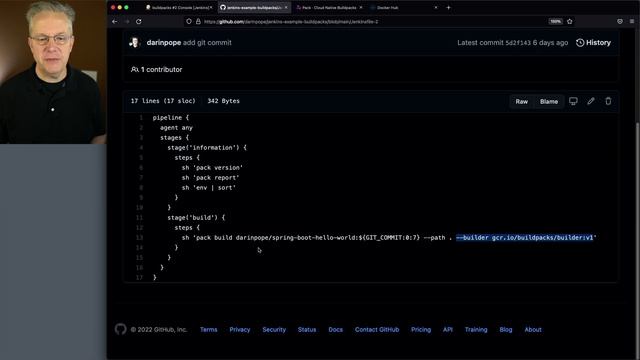The height and width of the screenshot is (360, 640).
Task: Click darinpope's avatar image
Action: [135, 42]
